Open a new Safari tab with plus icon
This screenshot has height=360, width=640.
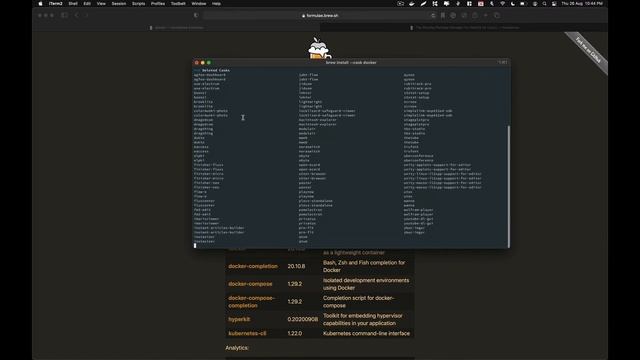point(486,16)
